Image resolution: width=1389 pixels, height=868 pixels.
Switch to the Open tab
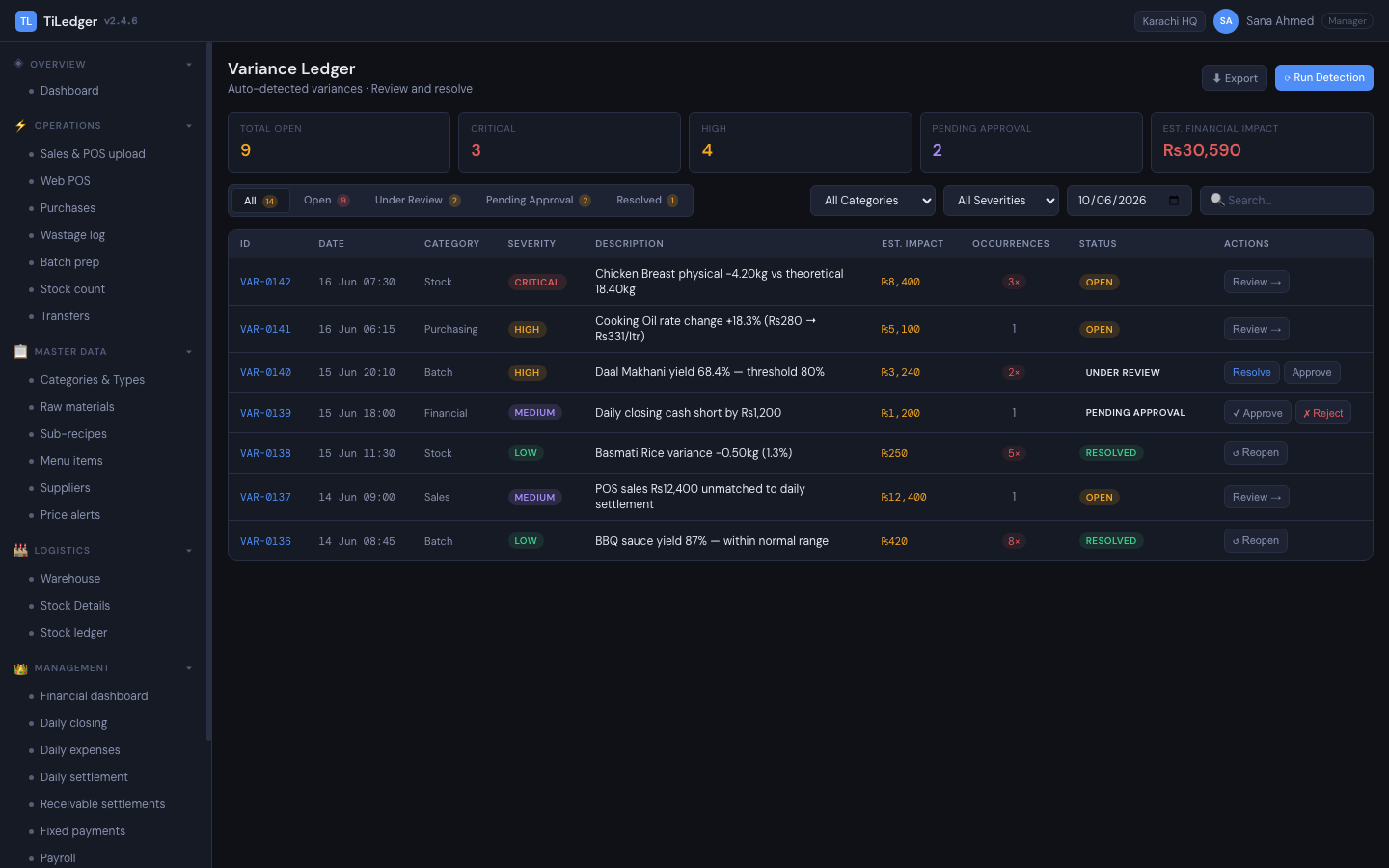point(326,201)
